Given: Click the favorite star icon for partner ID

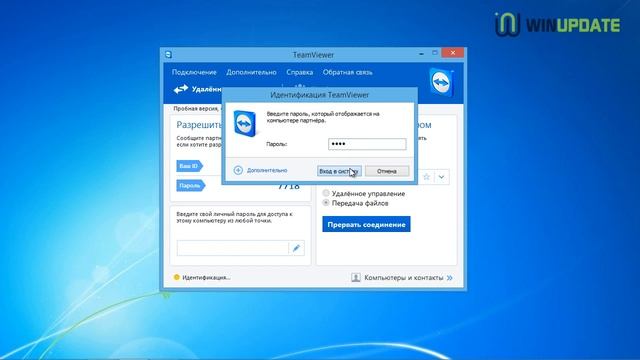Looking at the screenshot, I should 427,177.
